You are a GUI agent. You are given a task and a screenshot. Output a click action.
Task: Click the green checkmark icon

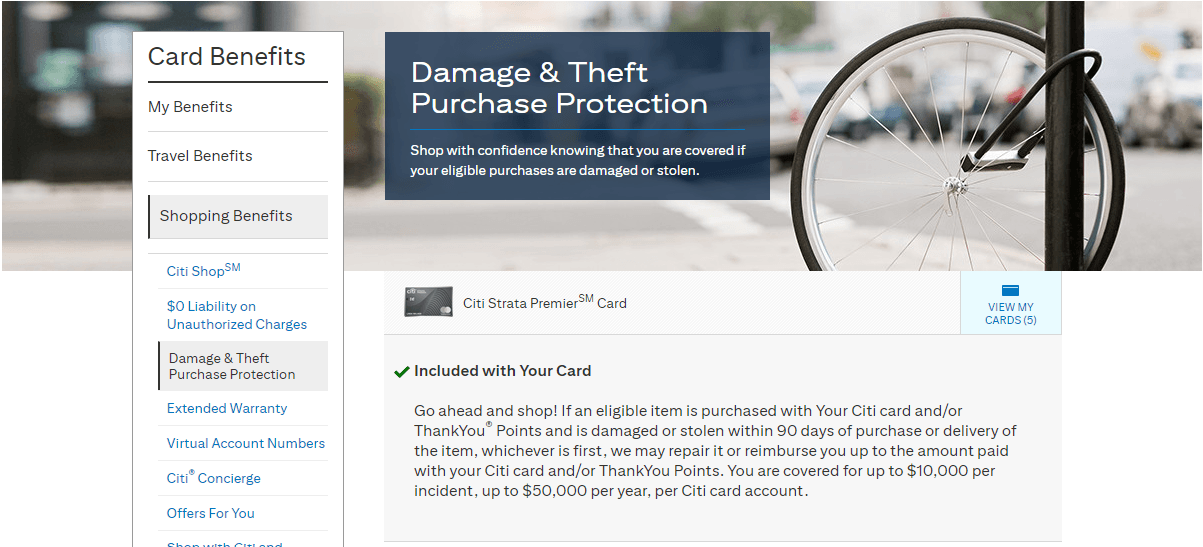(x=402, y=372)
